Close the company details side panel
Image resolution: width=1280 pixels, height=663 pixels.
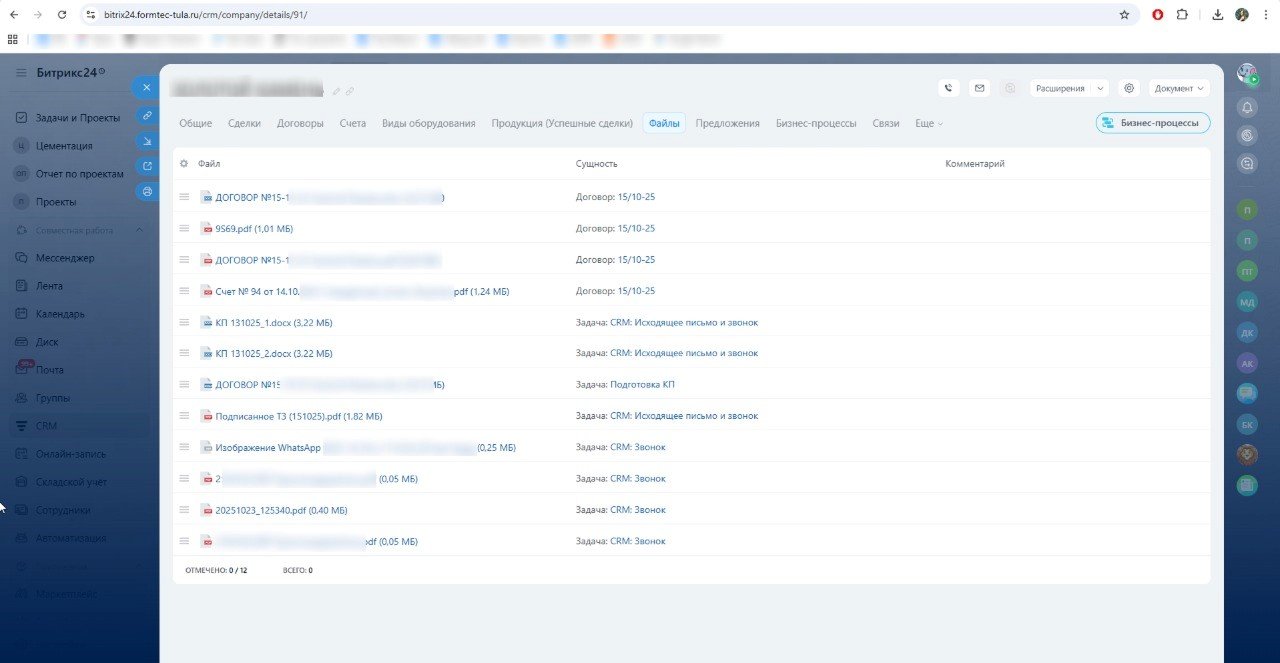click(x=146, y=88)
